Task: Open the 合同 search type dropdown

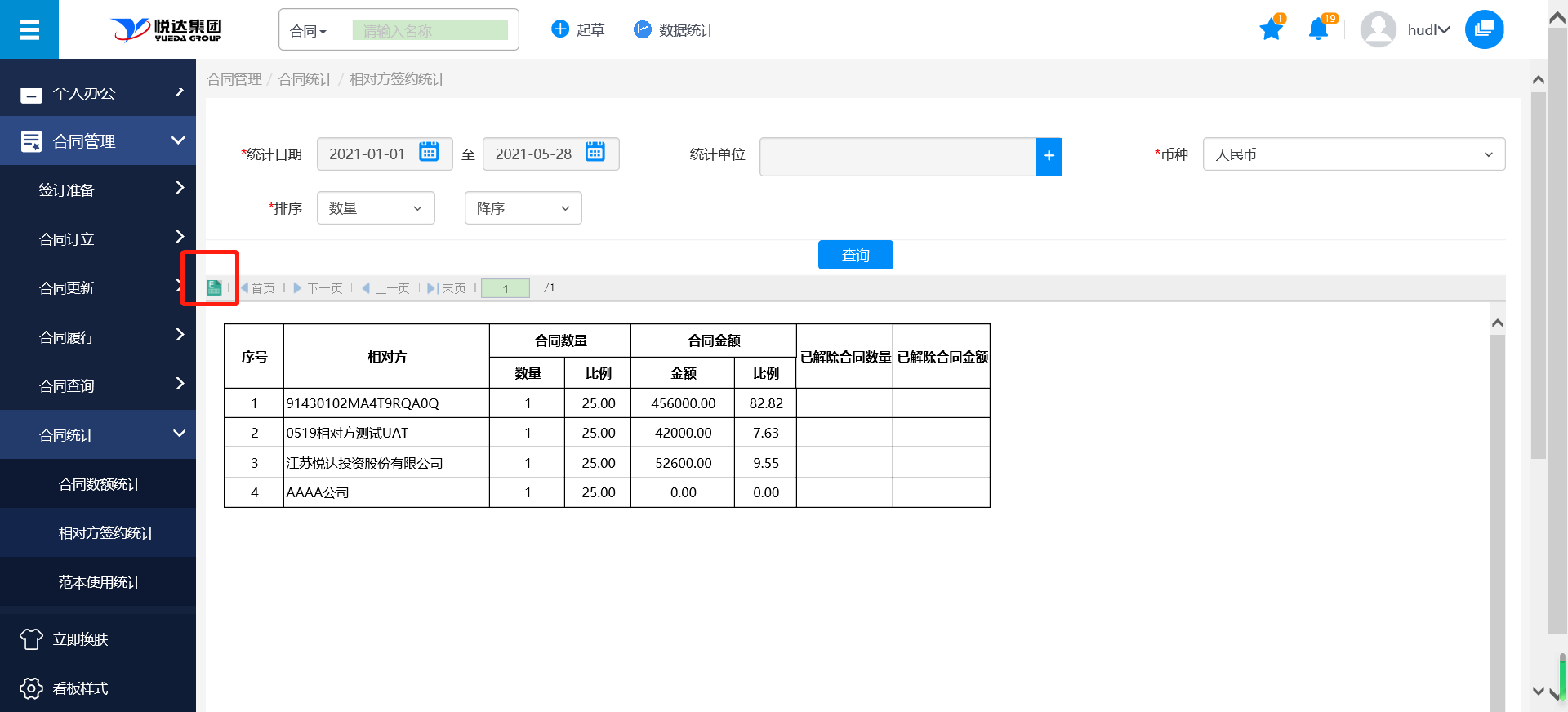Action: [309, 31]
